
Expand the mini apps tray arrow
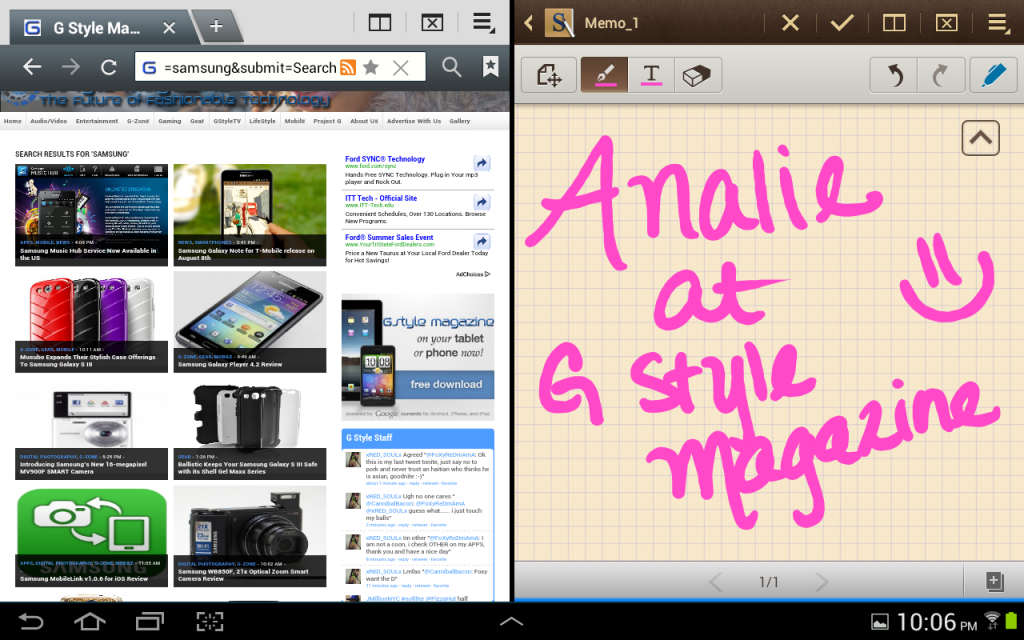click(511, 621)
